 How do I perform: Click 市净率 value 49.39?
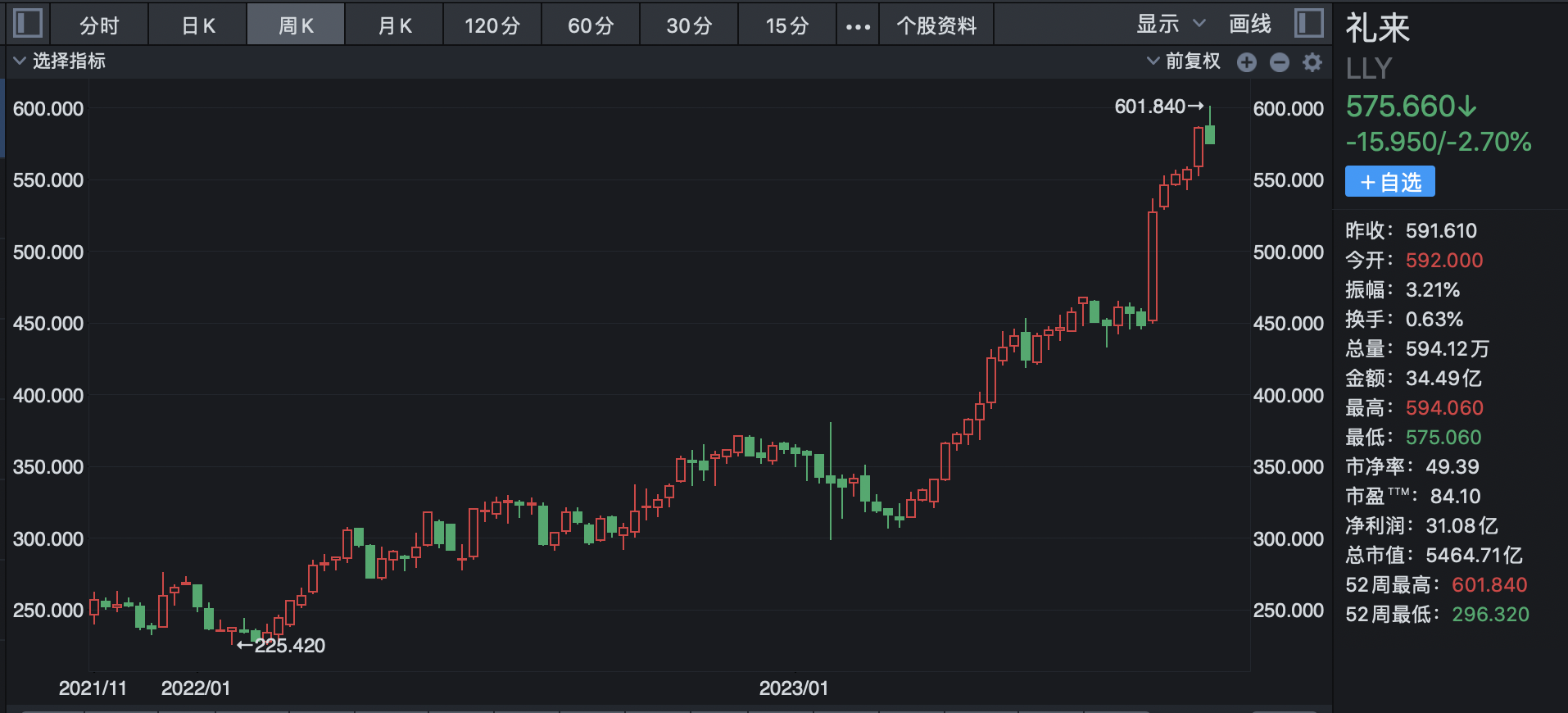[x=1452, y=466]
